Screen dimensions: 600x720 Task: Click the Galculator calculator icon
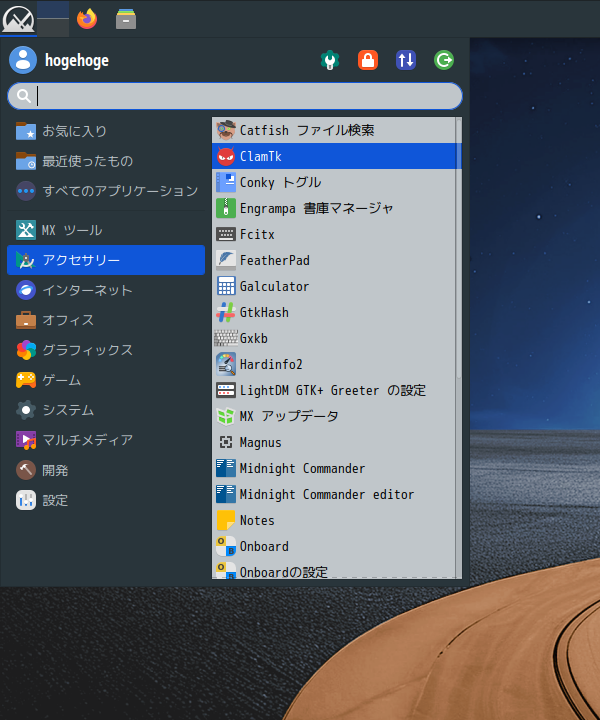coord(226,287)
